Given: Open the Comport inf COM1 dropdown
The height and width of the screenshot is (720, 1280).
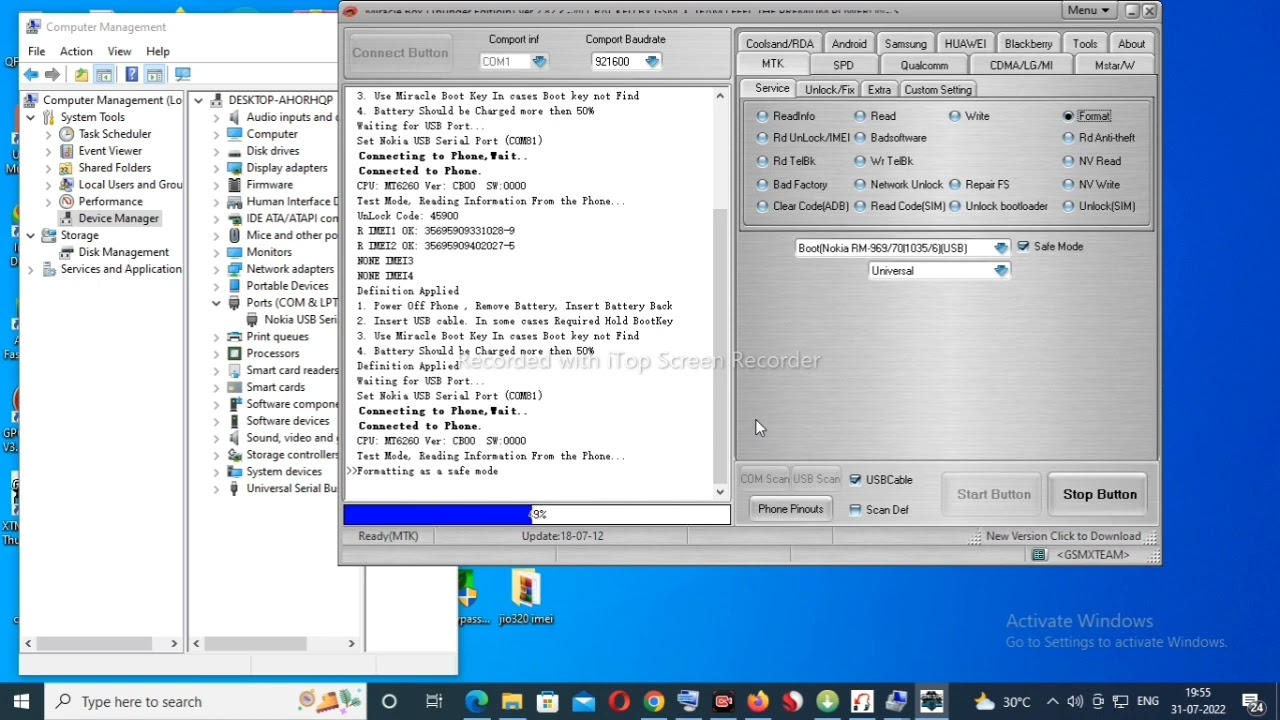Looking at the screenshot, I should (539, 62).
